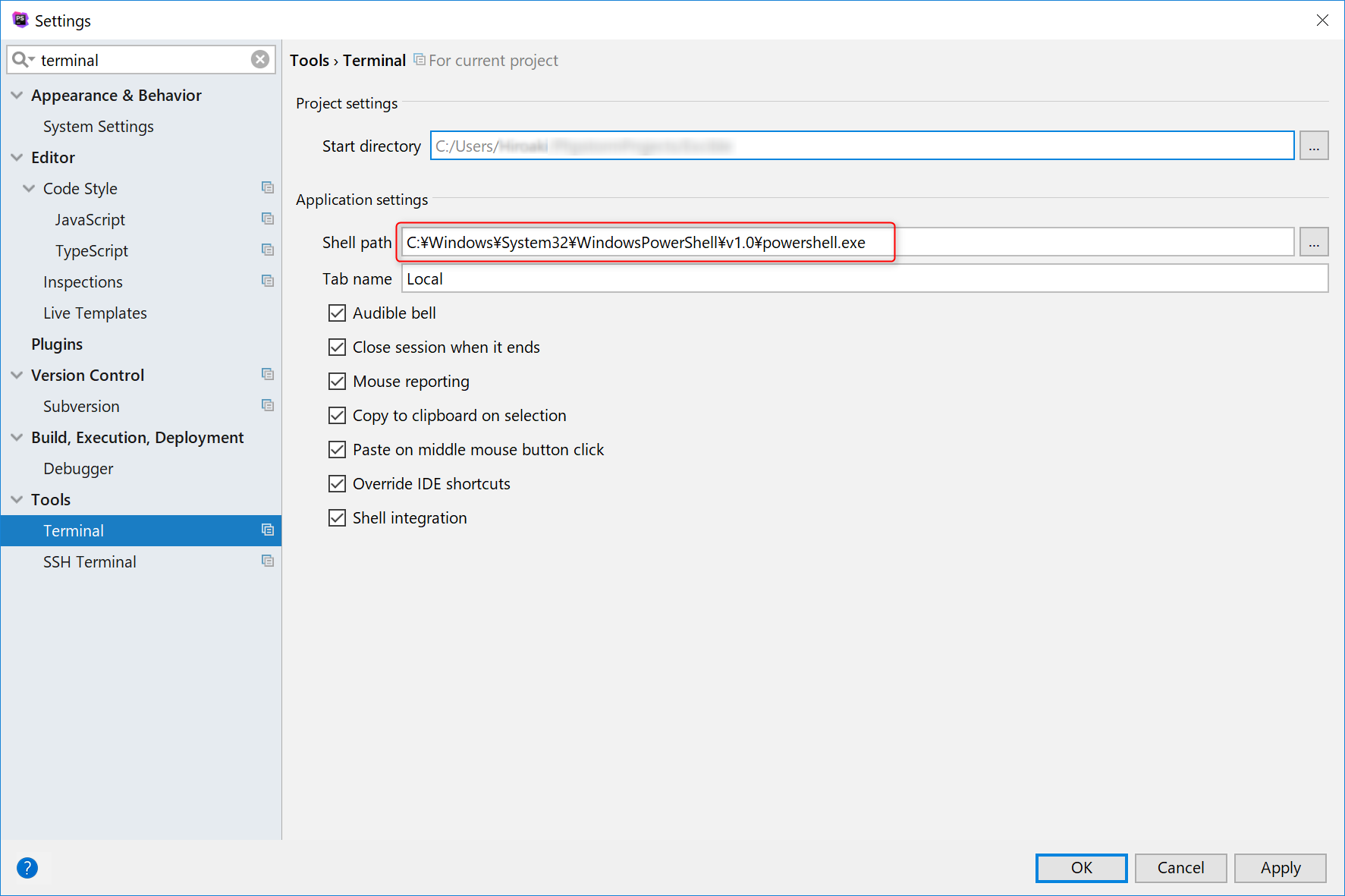
Task: Collapse the Tools section
Action: [x=17, y=498]
